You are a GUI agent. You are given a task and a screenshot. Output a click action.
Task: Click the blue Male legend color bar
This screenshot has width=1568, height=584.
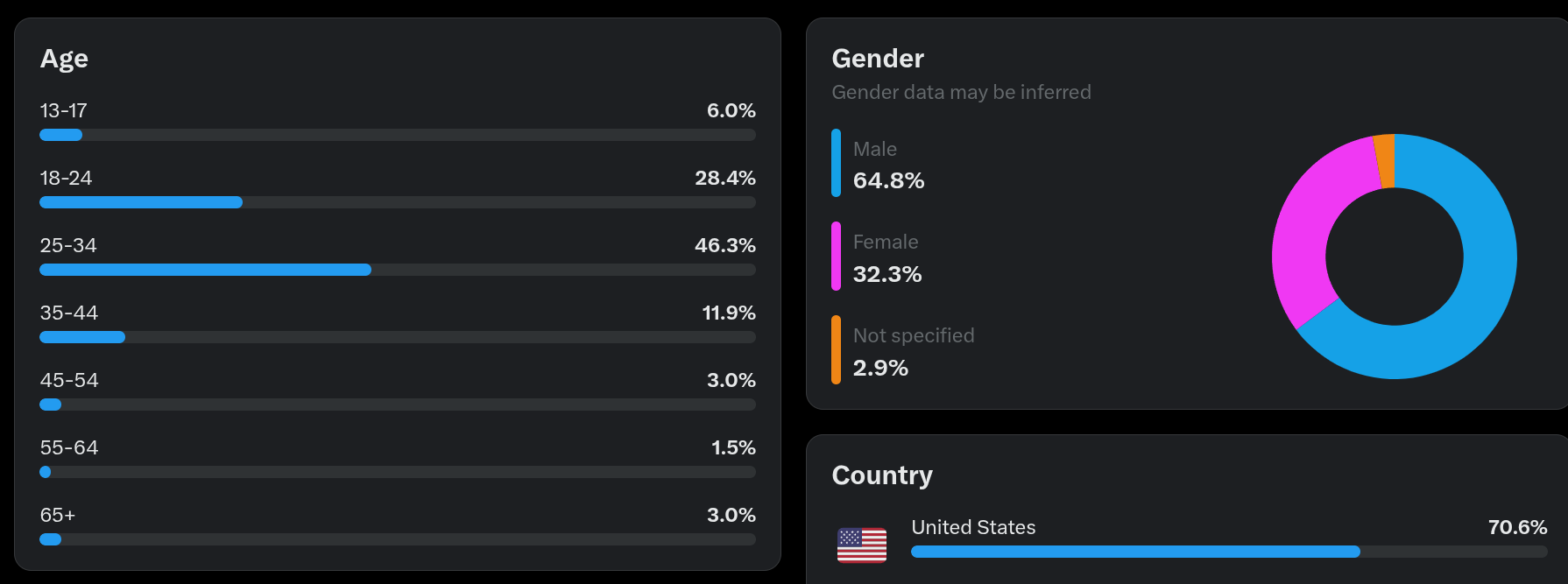click(x=836, y=163)
